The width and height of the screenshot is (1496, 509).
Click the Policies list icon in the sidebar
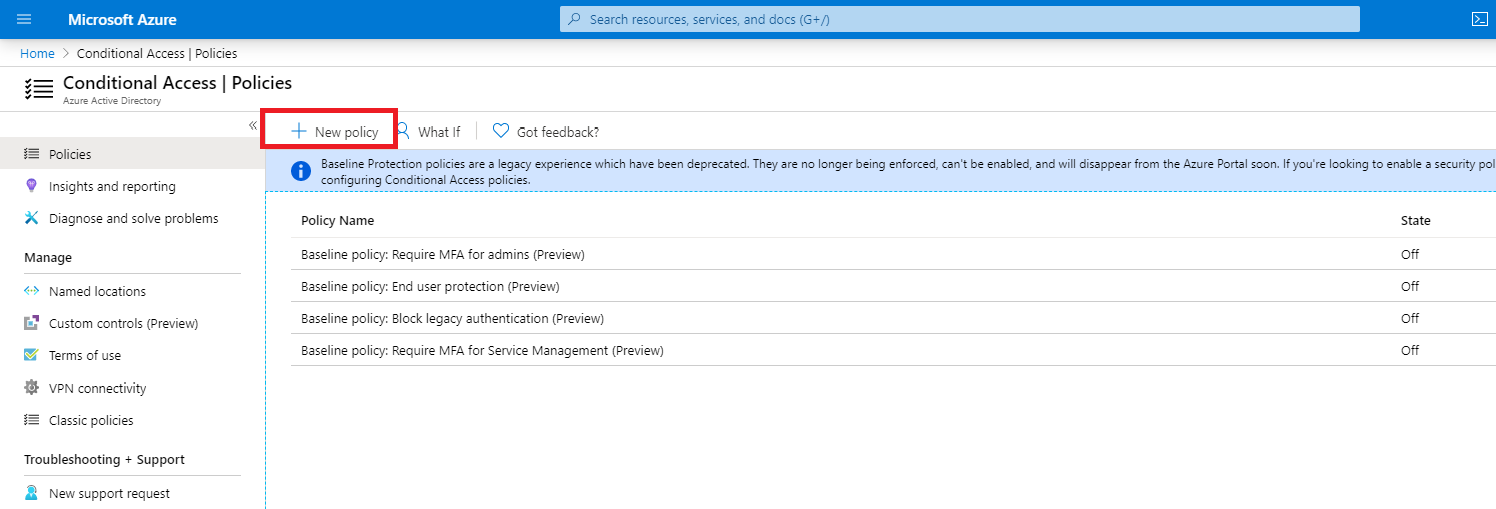coord(31,154)
